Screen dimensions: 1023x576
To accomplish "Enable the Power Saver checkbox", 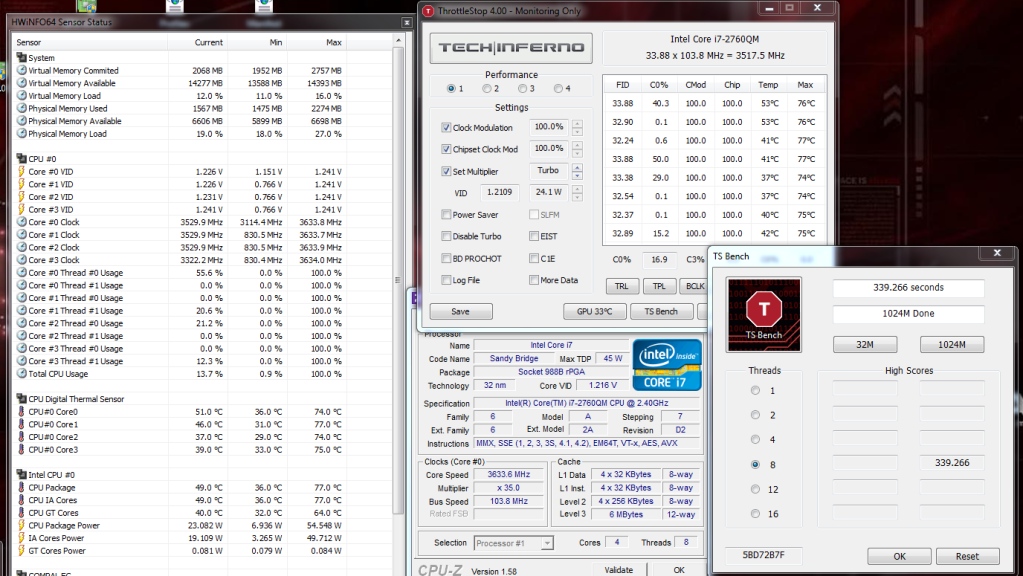I will point(446,215).
